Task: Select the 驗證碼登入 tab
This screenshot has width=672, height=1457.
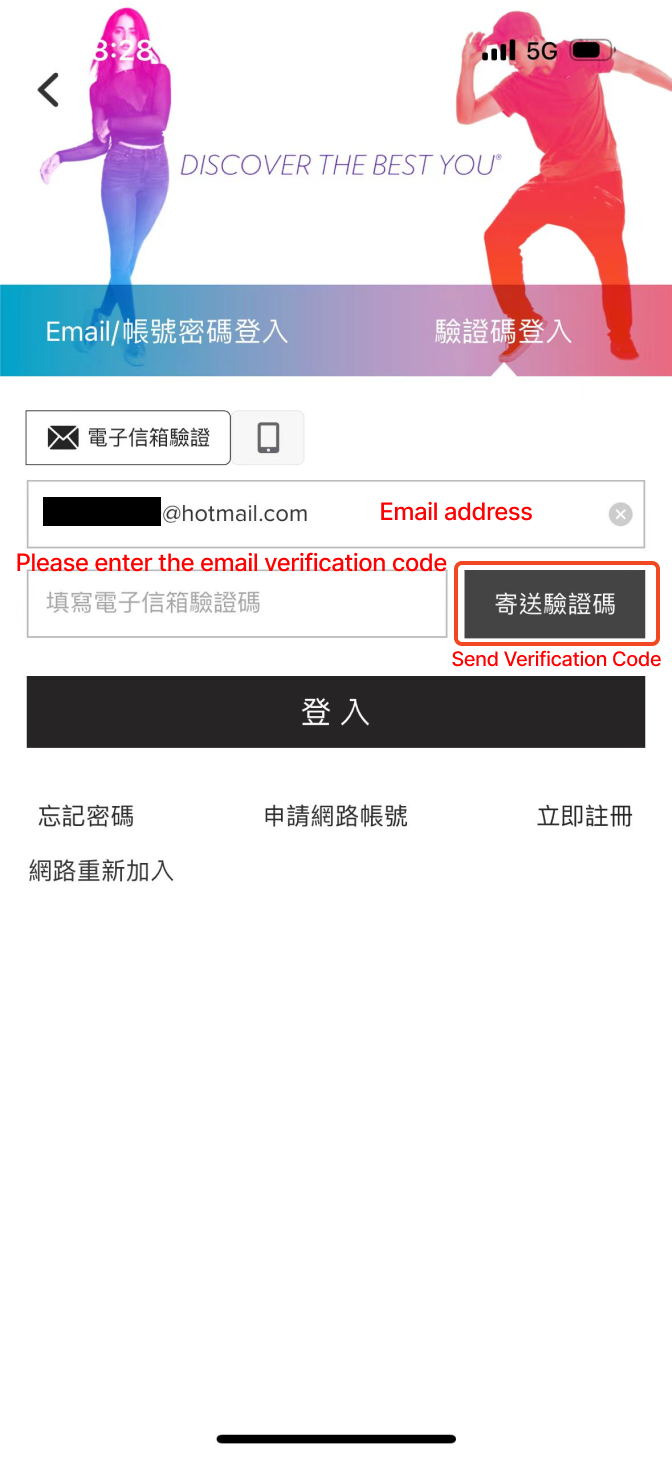Action: click(503, 332)
